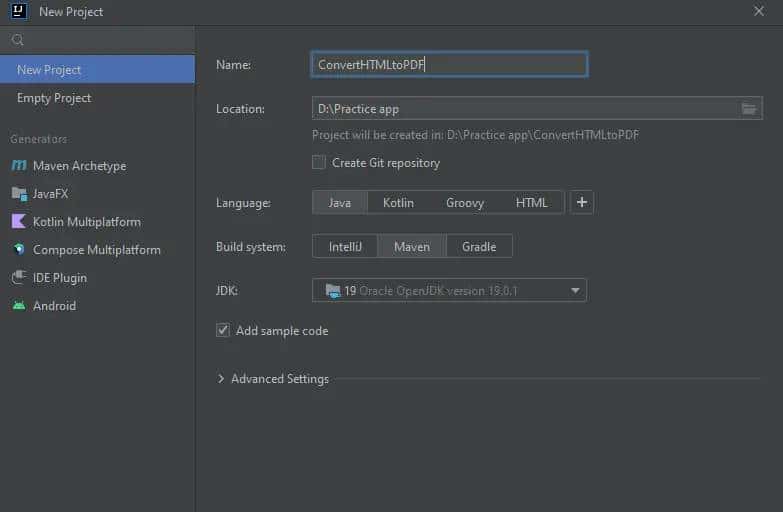
Task: Close the New Project dialog
Action: point(759,11)
